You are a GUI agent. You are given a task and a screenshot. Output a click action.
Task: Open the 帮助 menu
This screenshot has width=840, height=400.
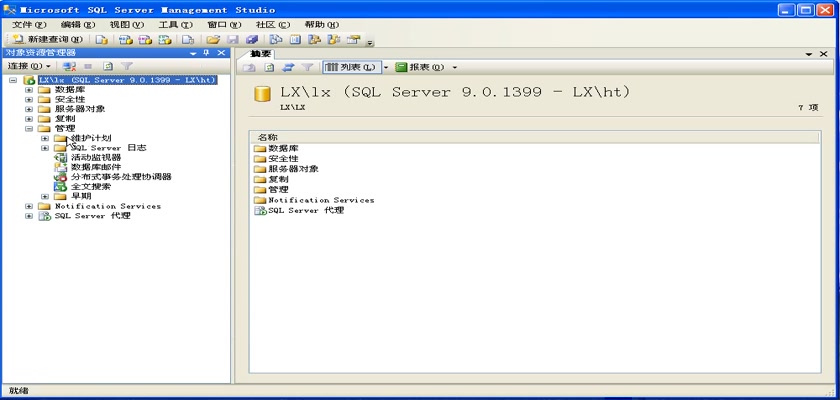pyautogui.click(x=321, y=25)
